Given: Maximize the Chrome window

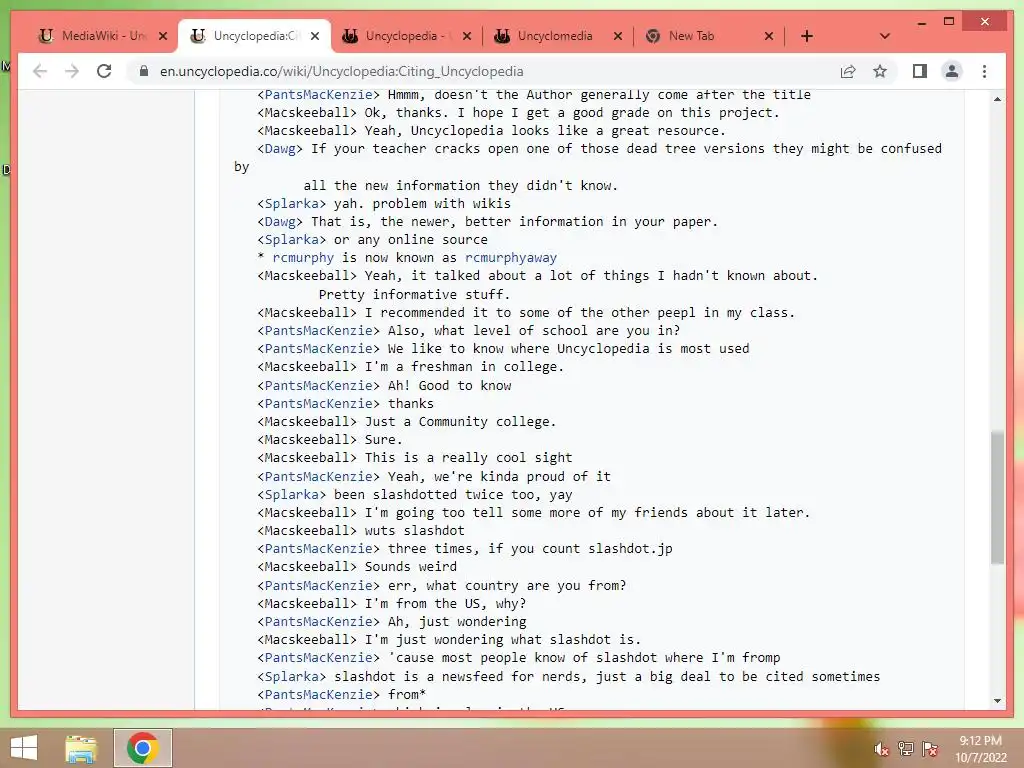Looking at the screenshot, I should click(949, 22).
